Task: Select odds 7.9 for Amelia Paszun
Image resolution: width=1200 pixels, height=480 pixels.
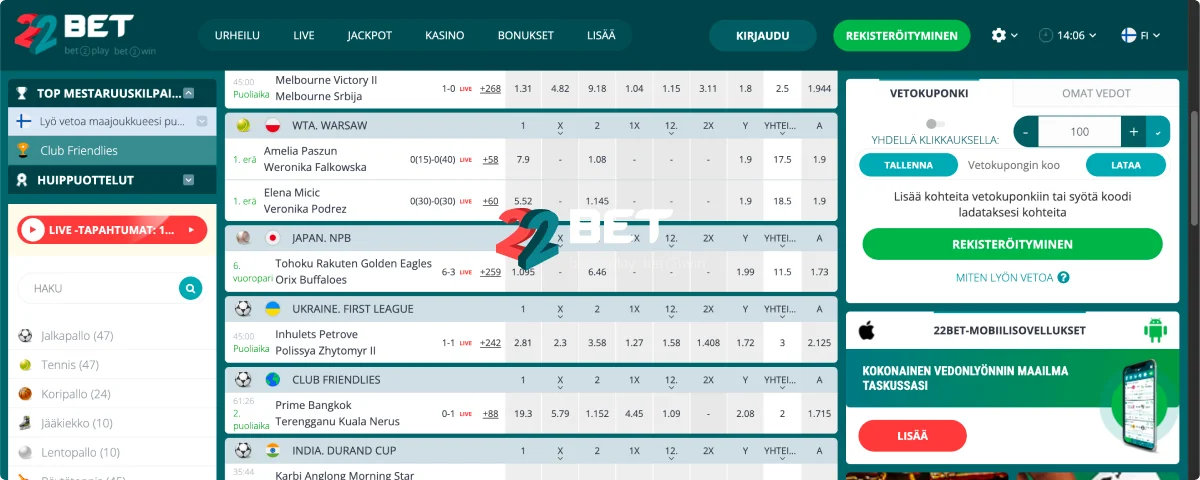Action: [523, 159]
